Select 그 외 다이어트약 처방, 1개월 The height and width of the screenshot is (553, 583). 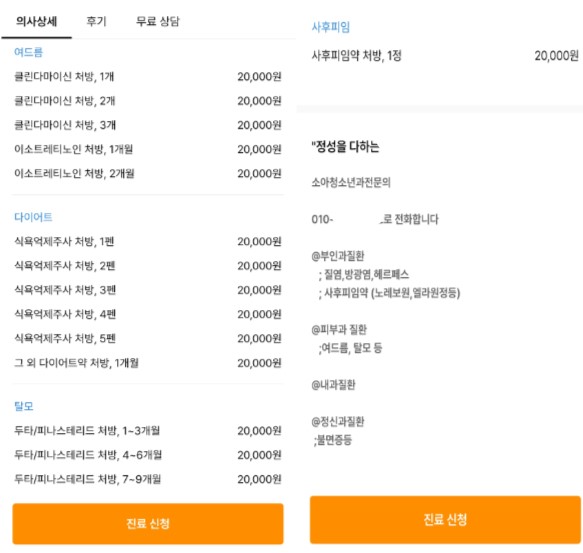(x=148, y=363)
